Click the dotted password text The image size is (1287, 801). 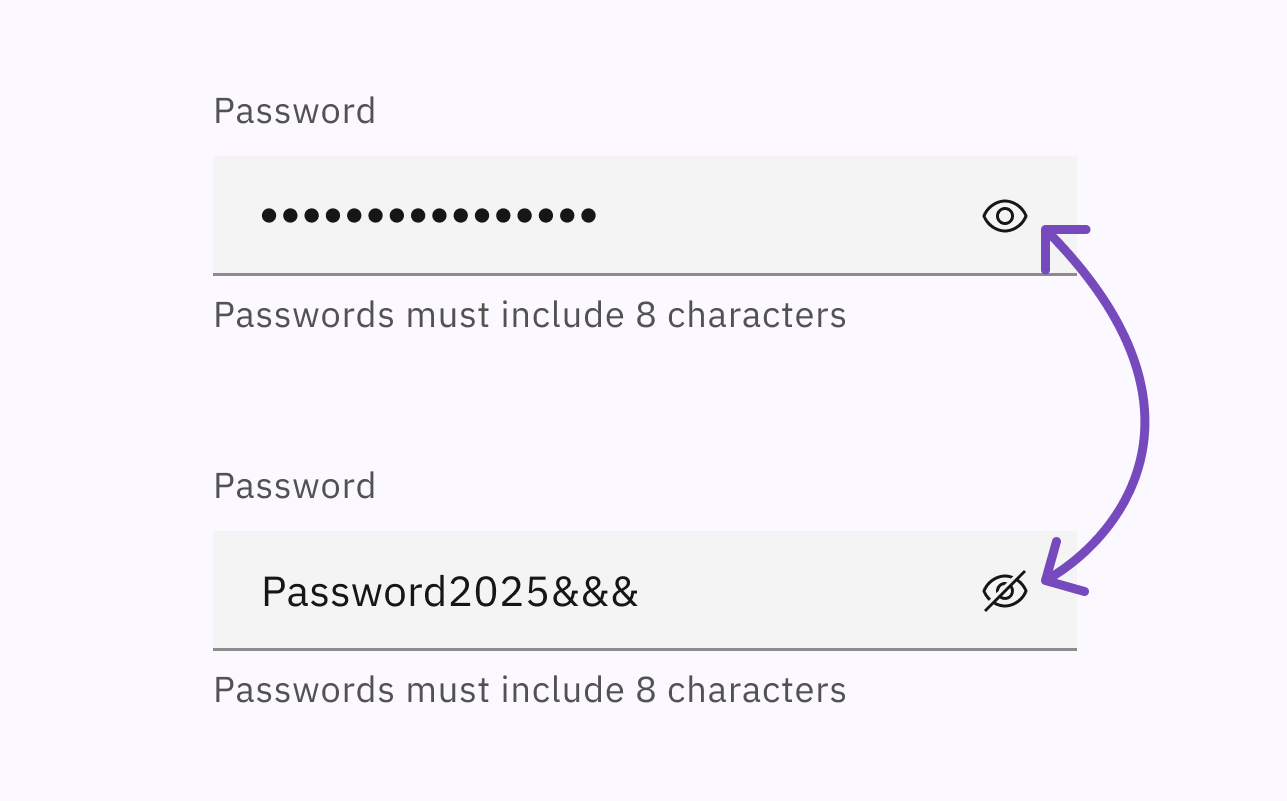pos(430,215)
